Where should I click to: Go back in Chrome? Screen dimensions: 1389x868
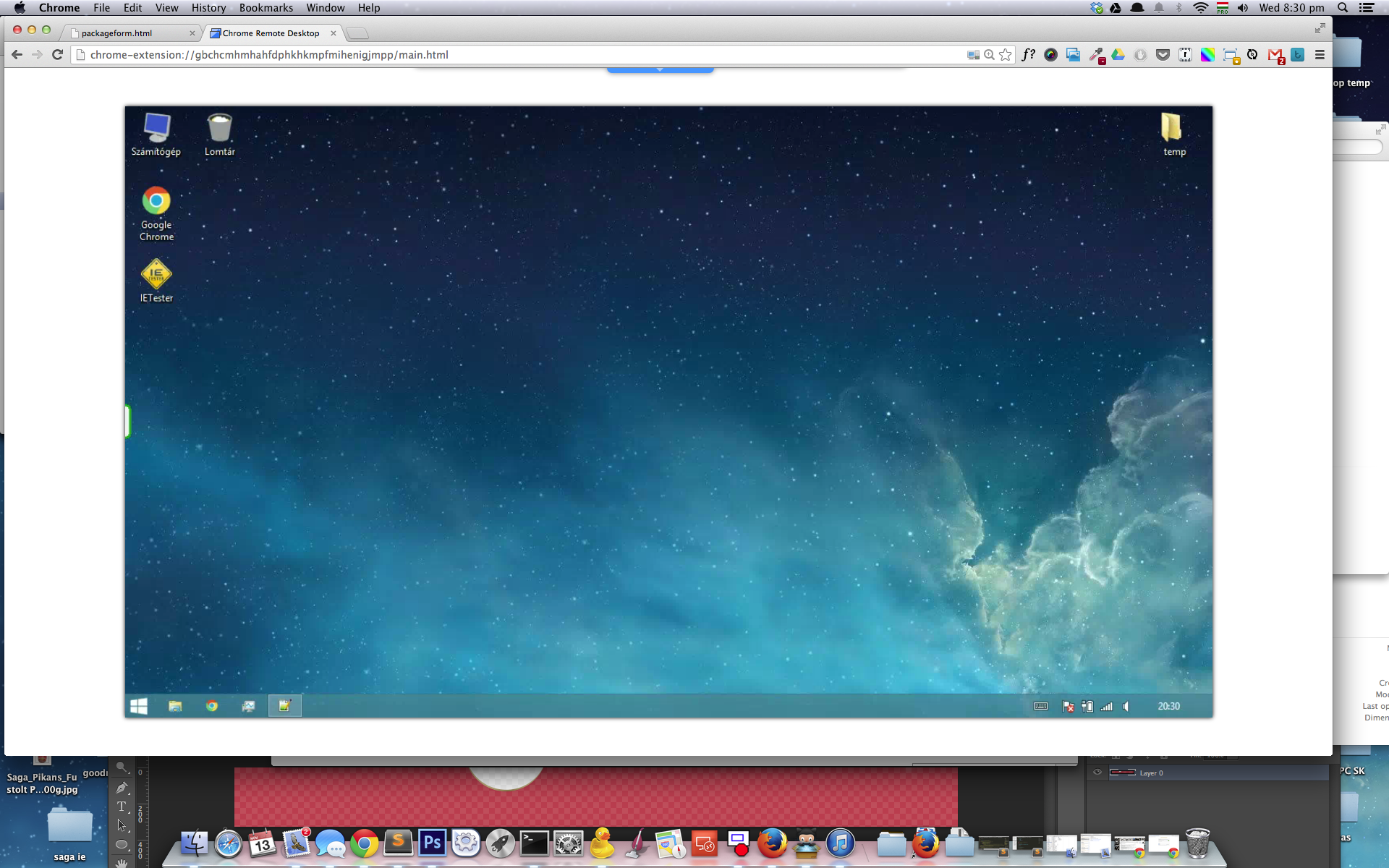17,54
